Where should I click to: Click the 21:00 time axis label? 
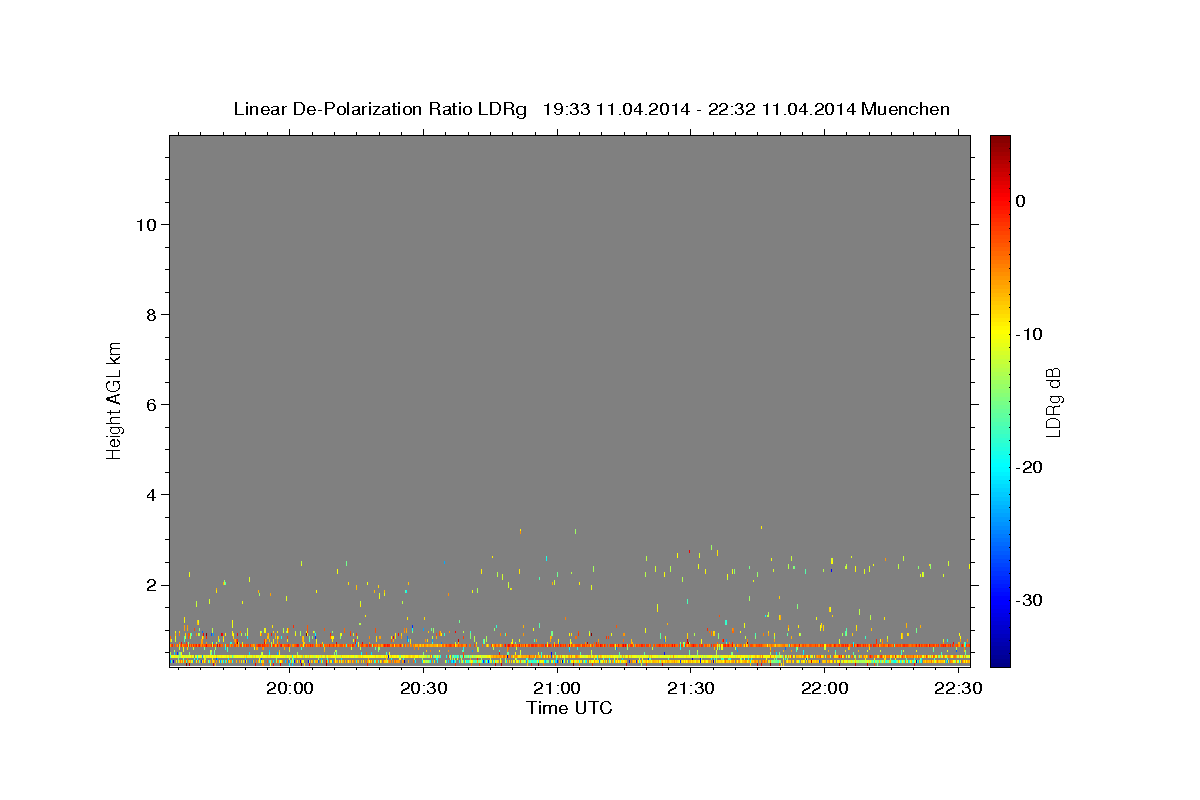[557, 688]
